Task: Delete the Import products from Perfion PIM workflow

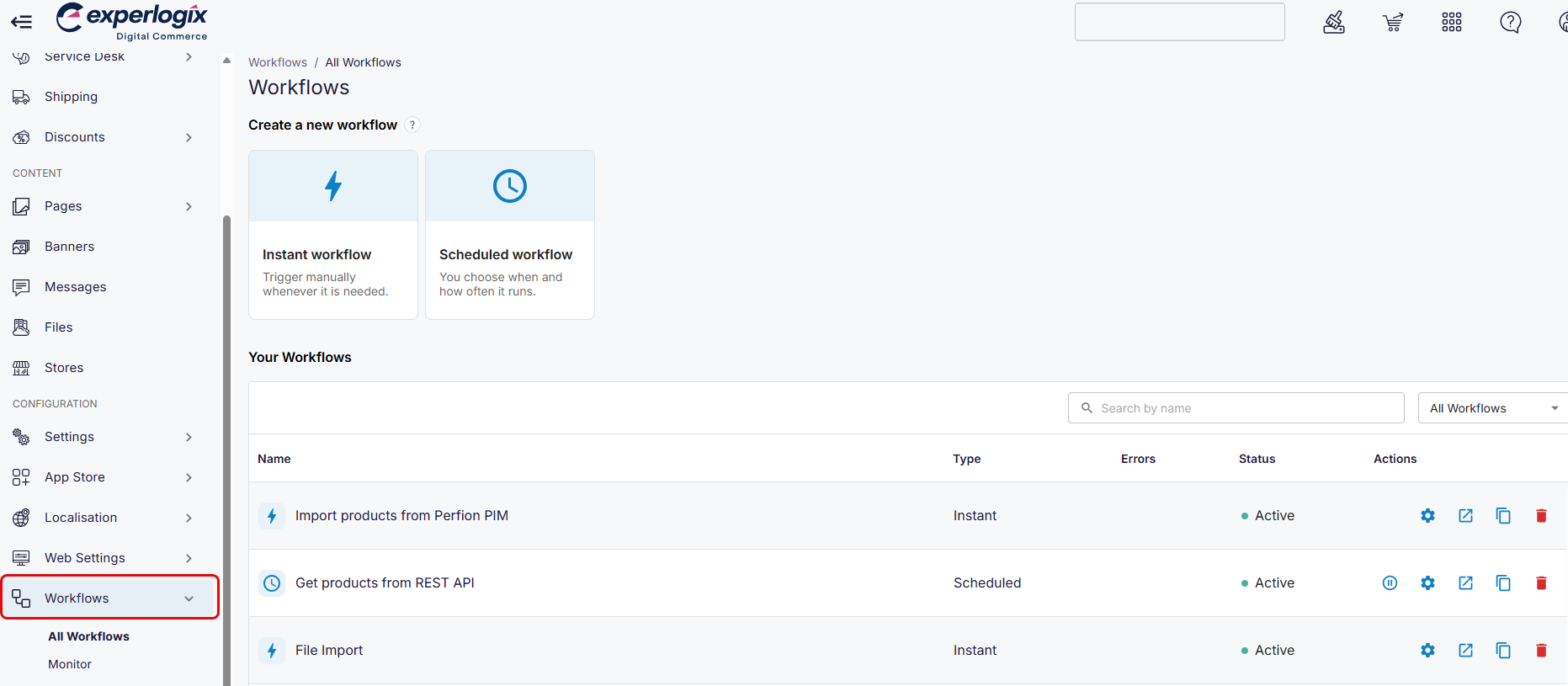Action: (x=1541, y=515)
